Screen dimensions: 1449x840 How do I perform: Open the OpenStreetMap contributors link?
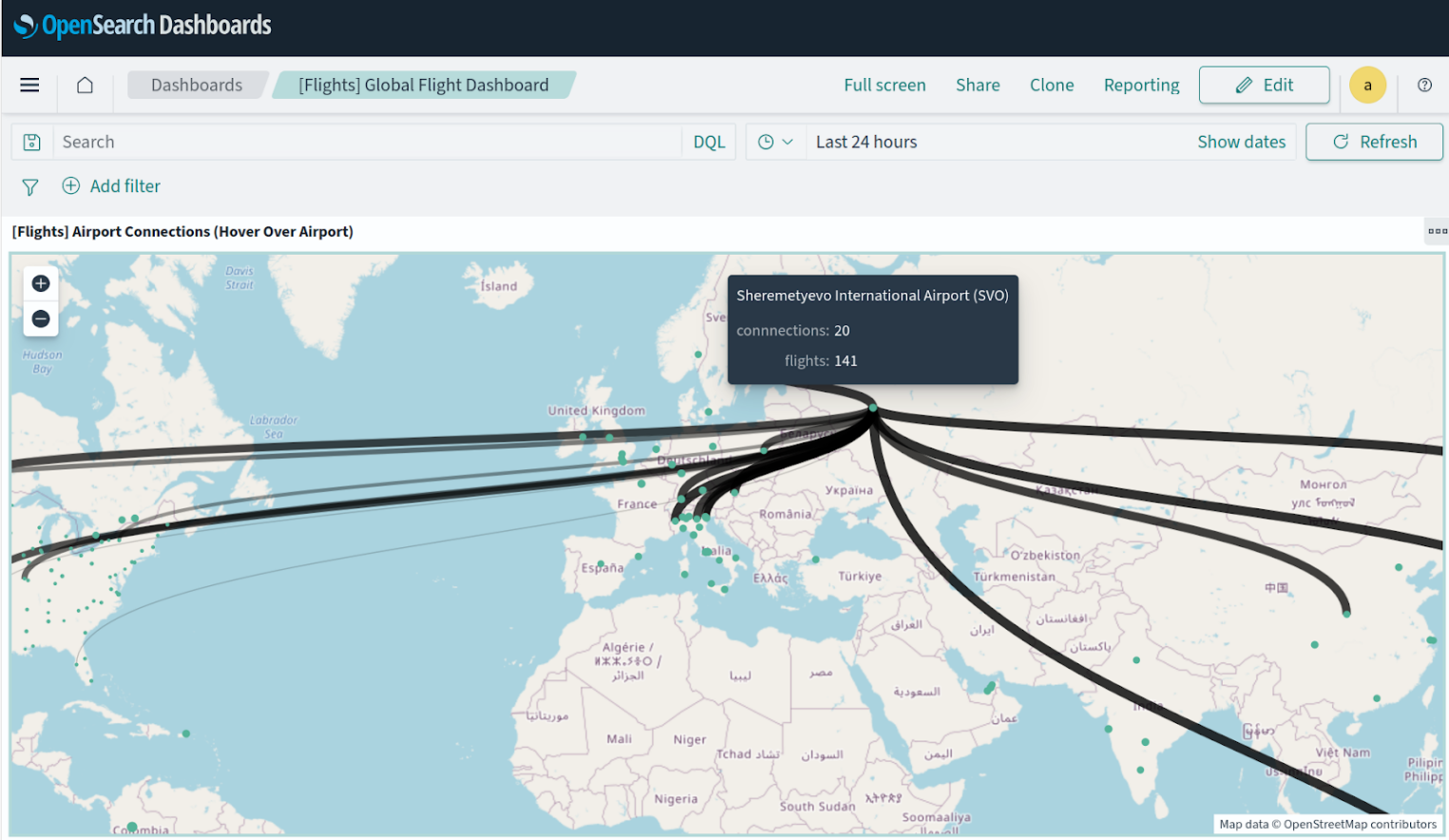tap(1359, 824)
